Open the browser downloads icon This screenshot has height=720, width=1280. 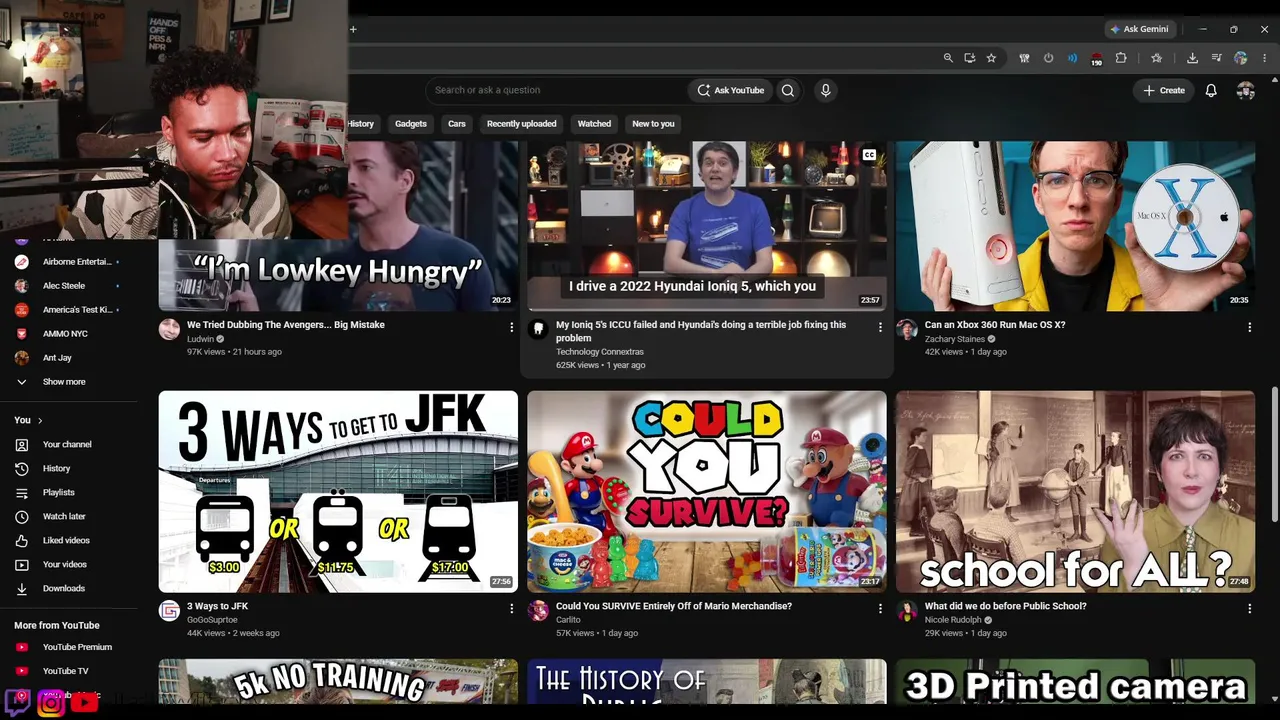[x=1192, y=58]
